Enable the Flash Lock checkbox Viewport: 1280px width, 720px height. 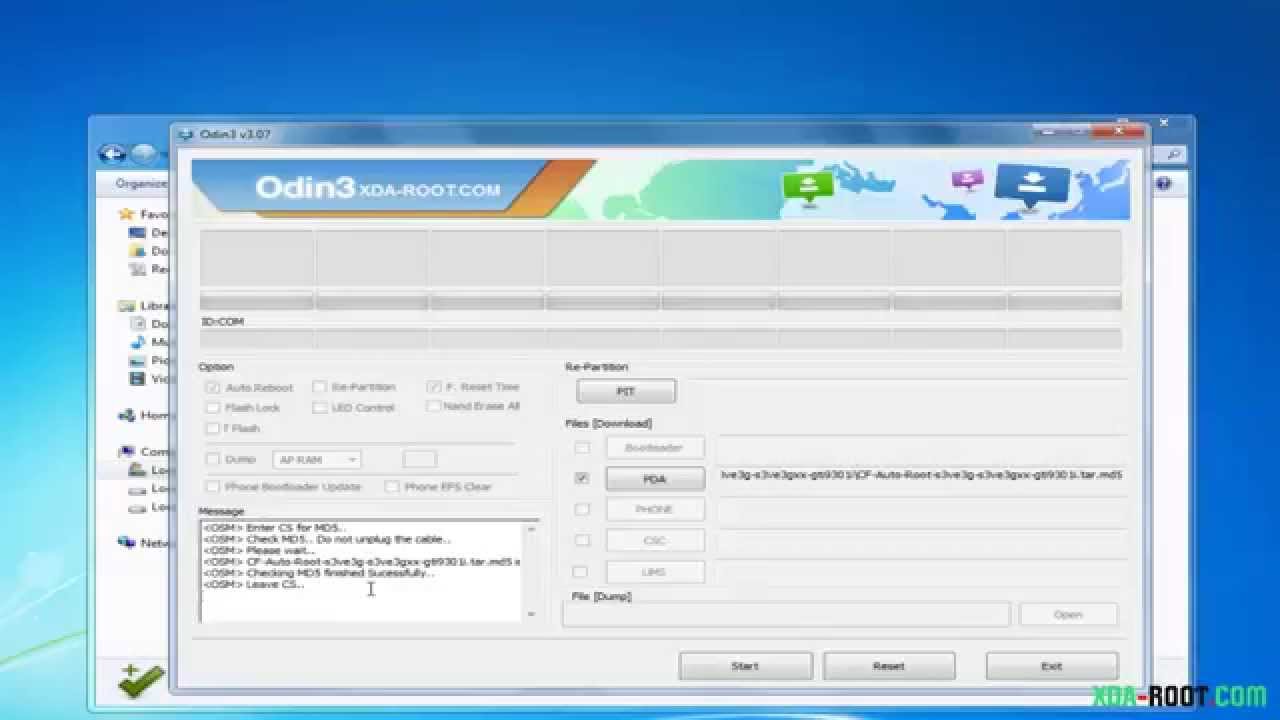[x=213, y=407]
